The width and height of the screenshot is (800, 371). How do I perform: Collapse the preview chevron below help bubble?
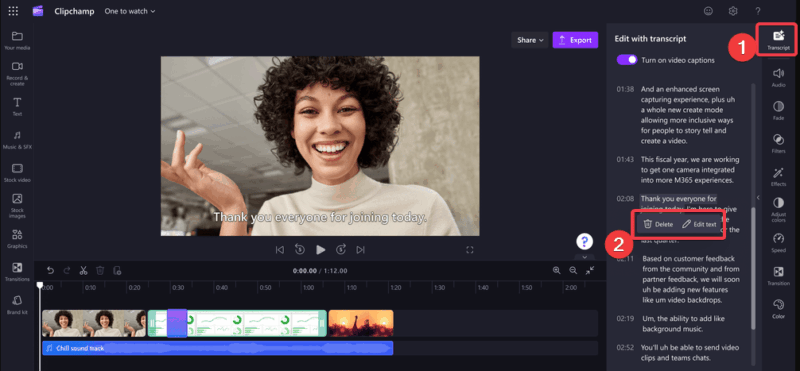[585, 258]
